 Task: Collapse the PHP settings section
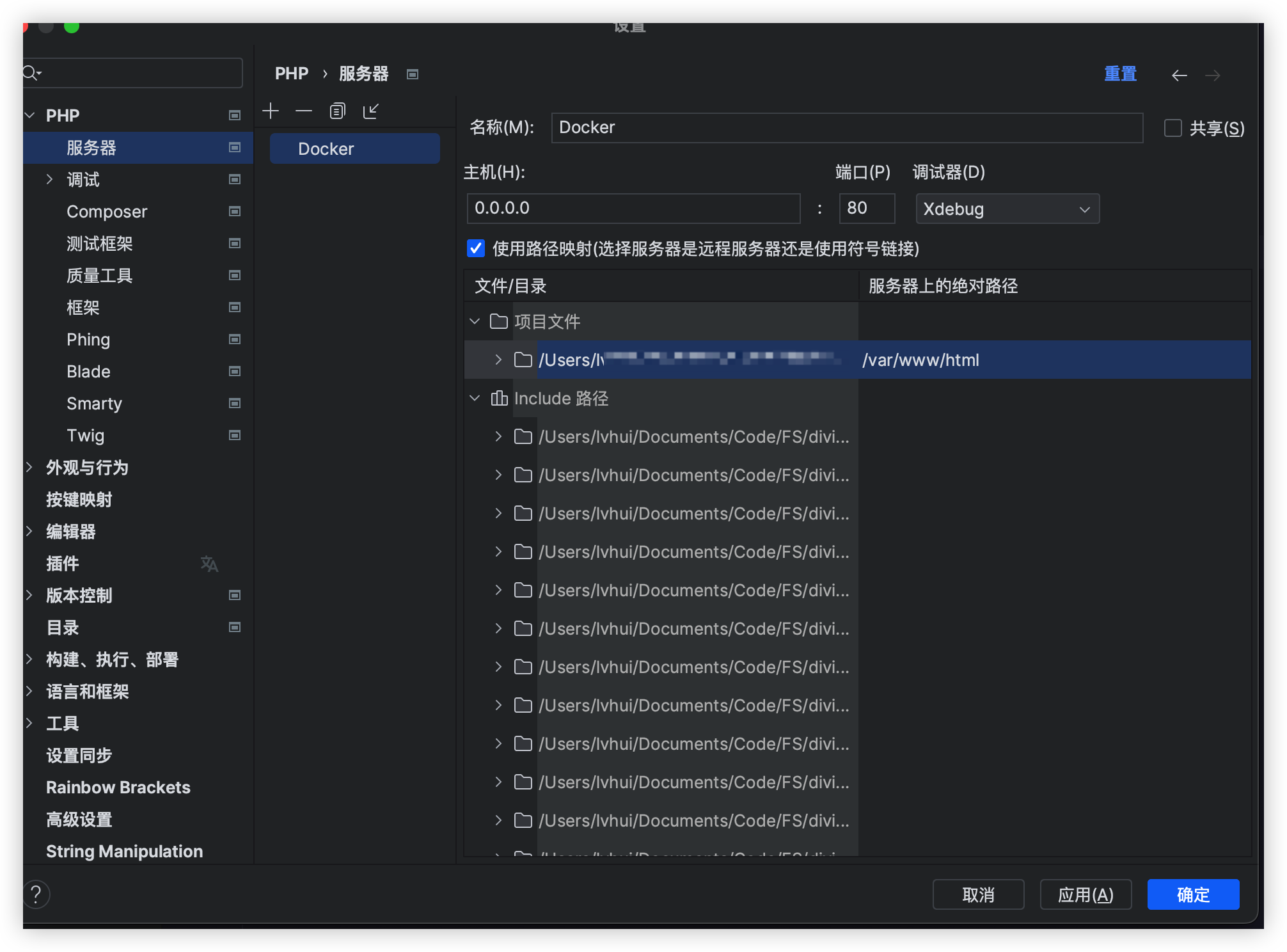29,115
